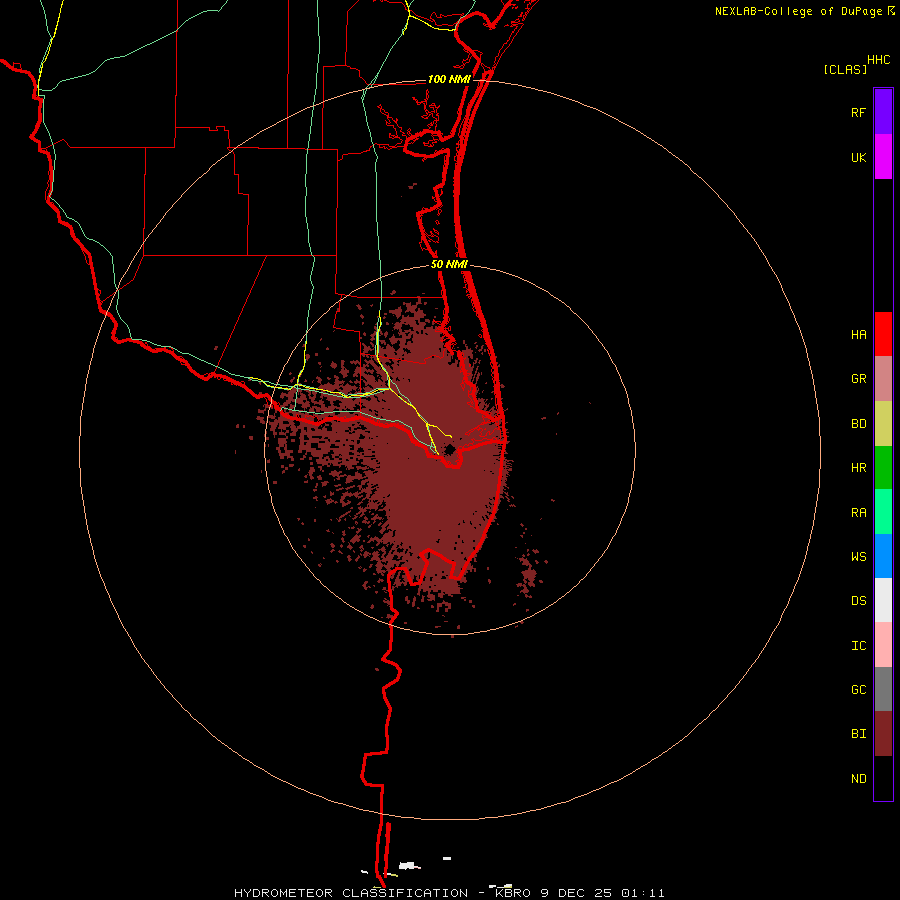This screenshot has width=900, height=900.
Task: Click the RF purple legend swatch
Action: pyautogui.click(x=883, y=111)
